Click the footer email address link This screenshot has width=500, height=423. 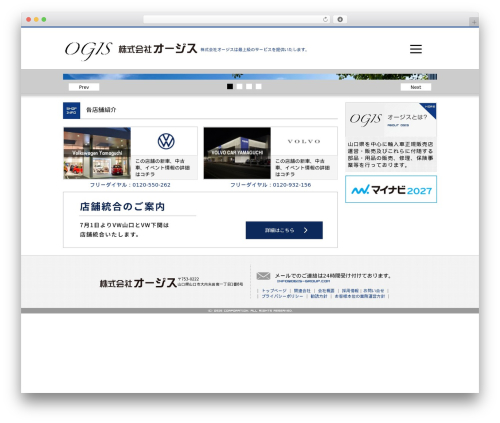[x=303, y=281]
